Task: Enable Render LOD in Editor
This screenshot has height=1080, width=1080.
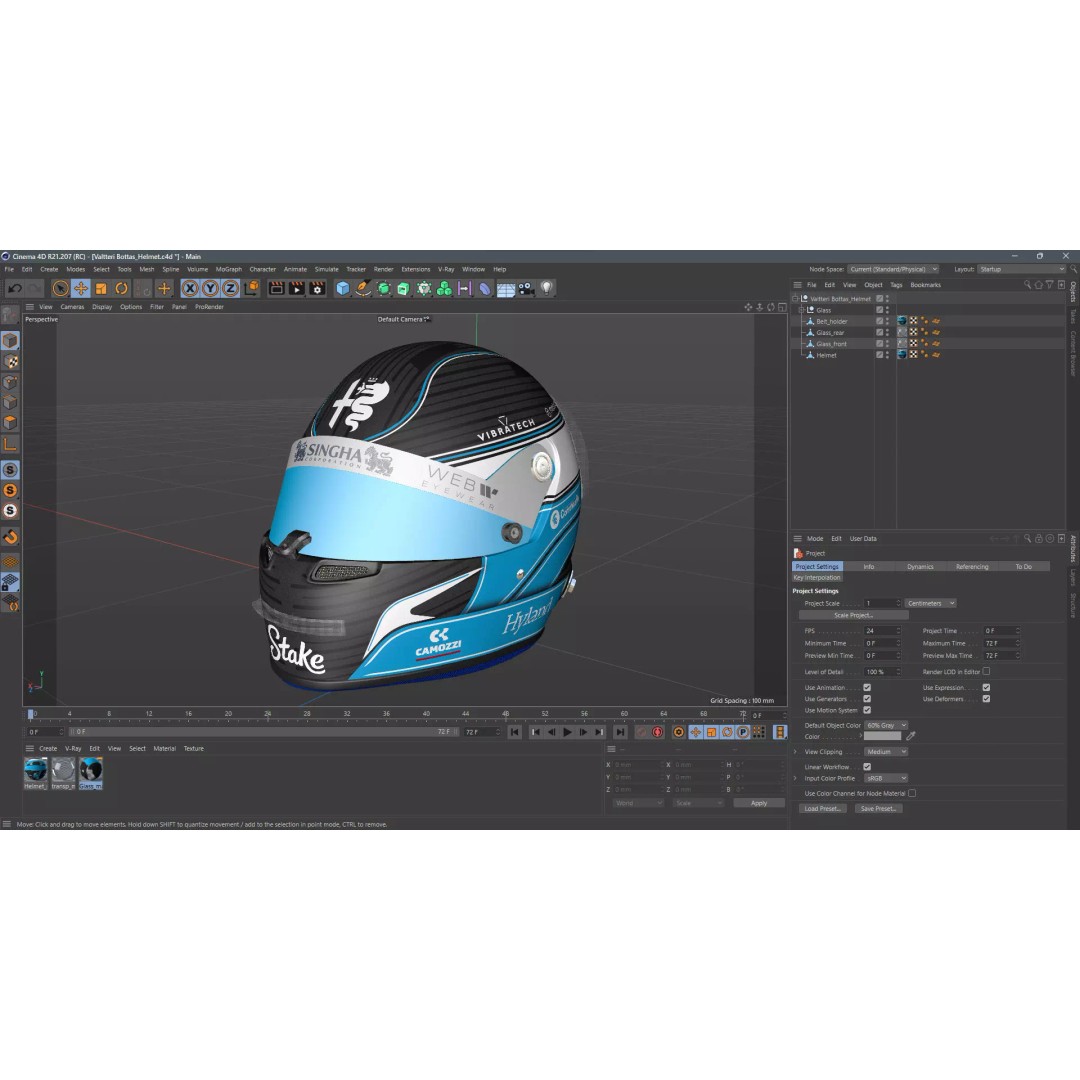Action: (986, 671)
